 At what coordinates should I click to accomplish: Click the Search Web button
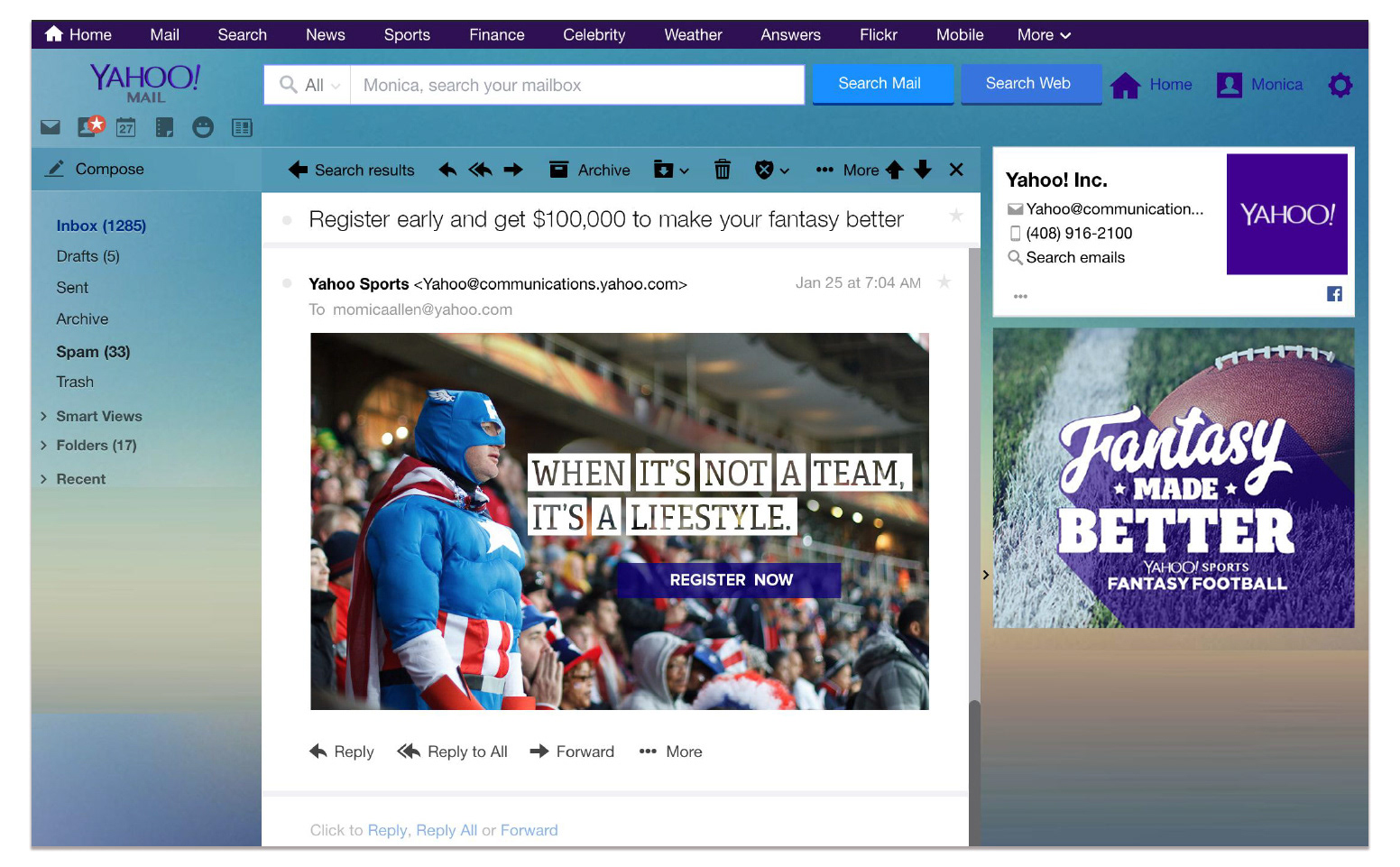point(1031,84)
